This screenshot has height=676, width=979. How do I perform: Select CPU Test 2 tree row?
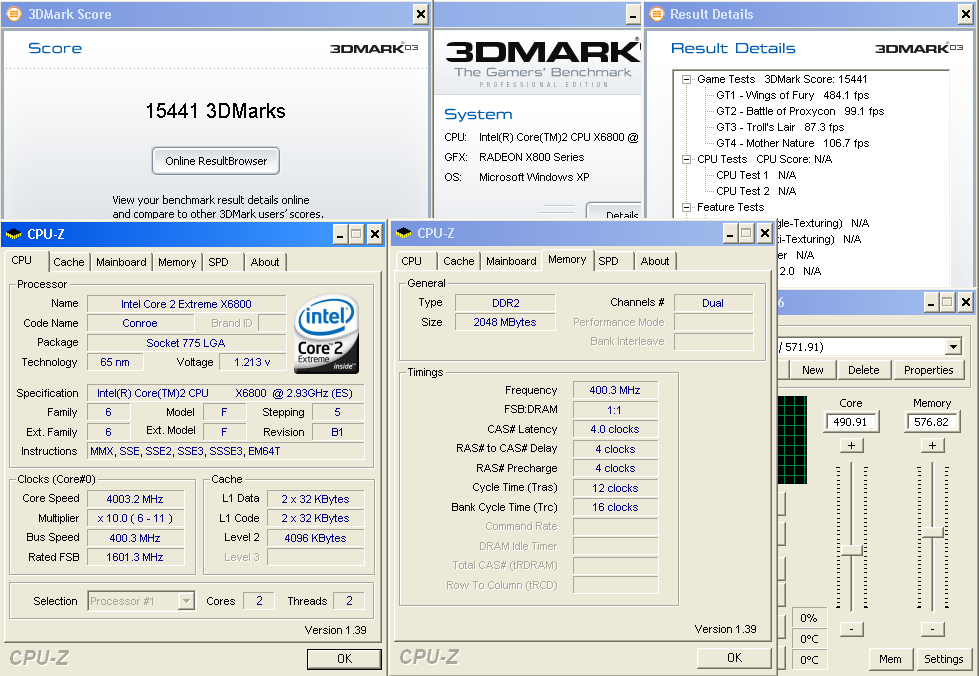point(755,191)
